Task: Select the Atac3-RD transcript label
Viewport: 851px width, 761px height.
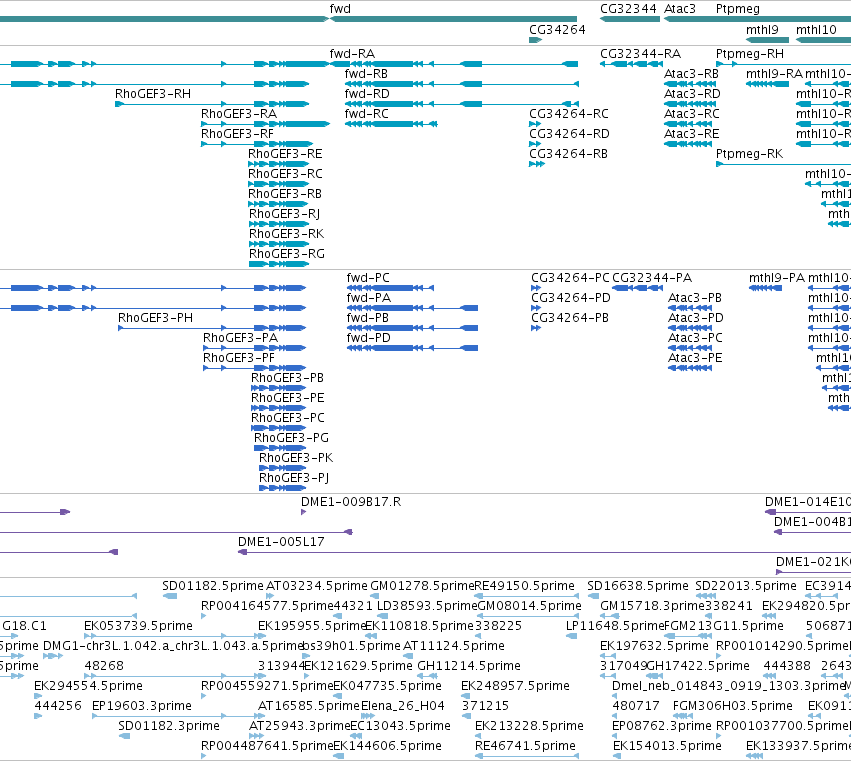Action: coord(692,94)
